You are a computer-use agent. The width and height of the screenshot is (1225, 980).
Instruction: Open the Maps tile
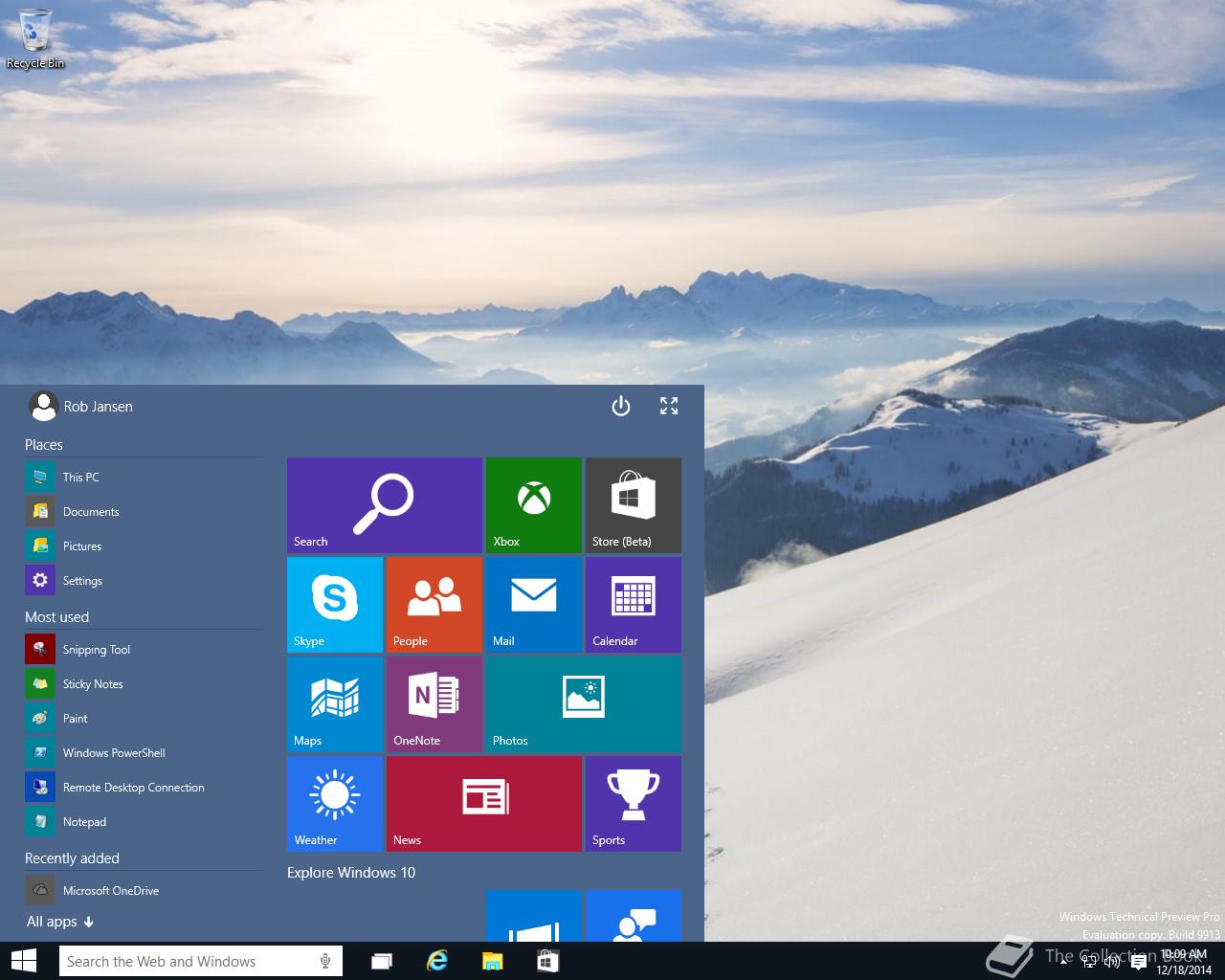pos(335,704)
